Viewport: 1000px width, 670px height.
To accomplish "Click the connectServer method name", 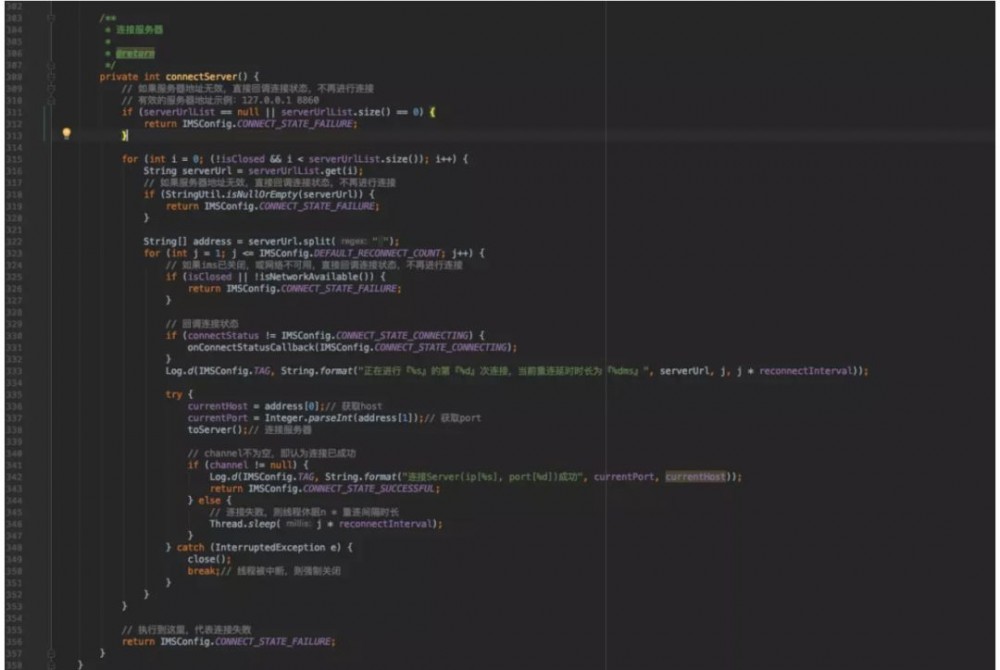I will [202, 76].
